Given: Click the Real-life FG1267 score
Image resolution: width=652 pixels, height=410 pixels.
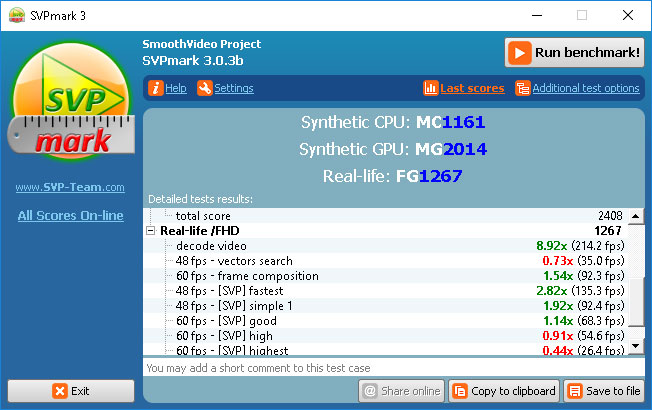Looking at the screenshot, I should tap(429, 176).
